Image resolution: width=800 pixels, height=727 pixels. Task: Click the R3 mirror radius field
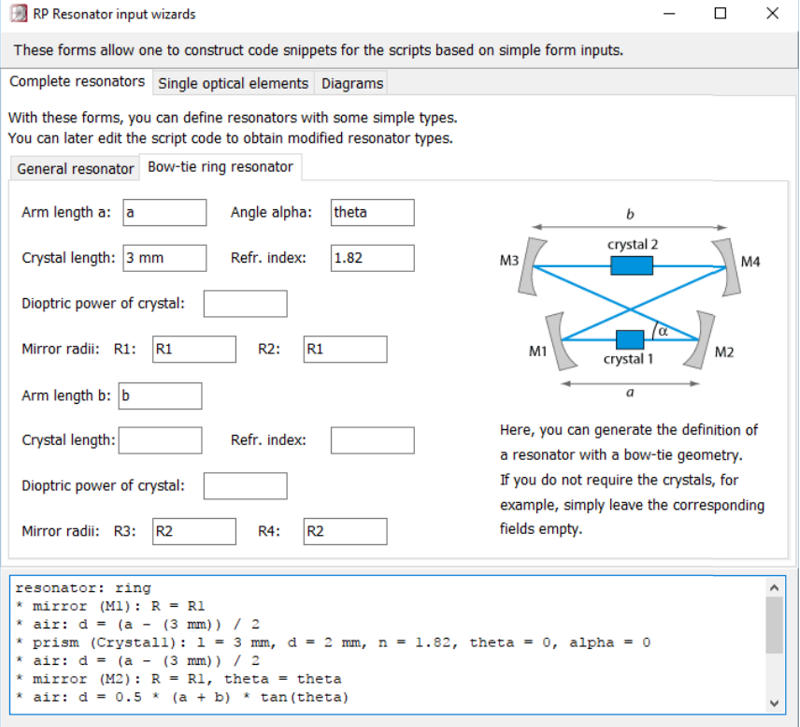tap(194, 532)
